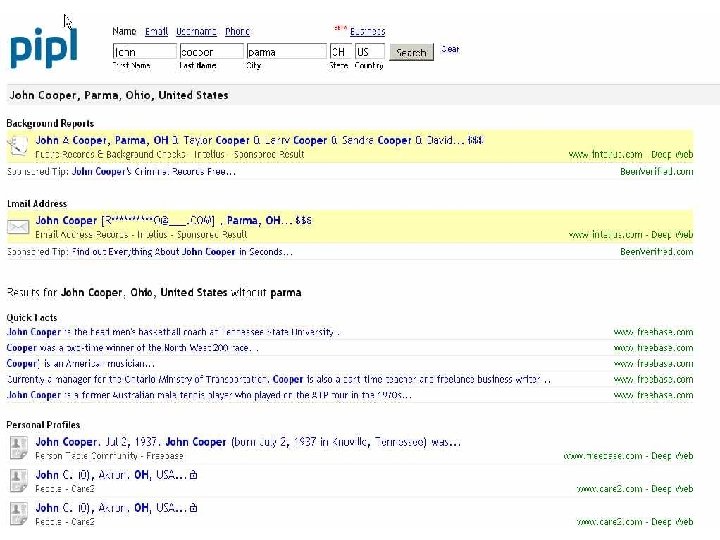Click the John Cooper, Parma, Ohio, United States heading
720x540 pixels.
coord(119,95)
